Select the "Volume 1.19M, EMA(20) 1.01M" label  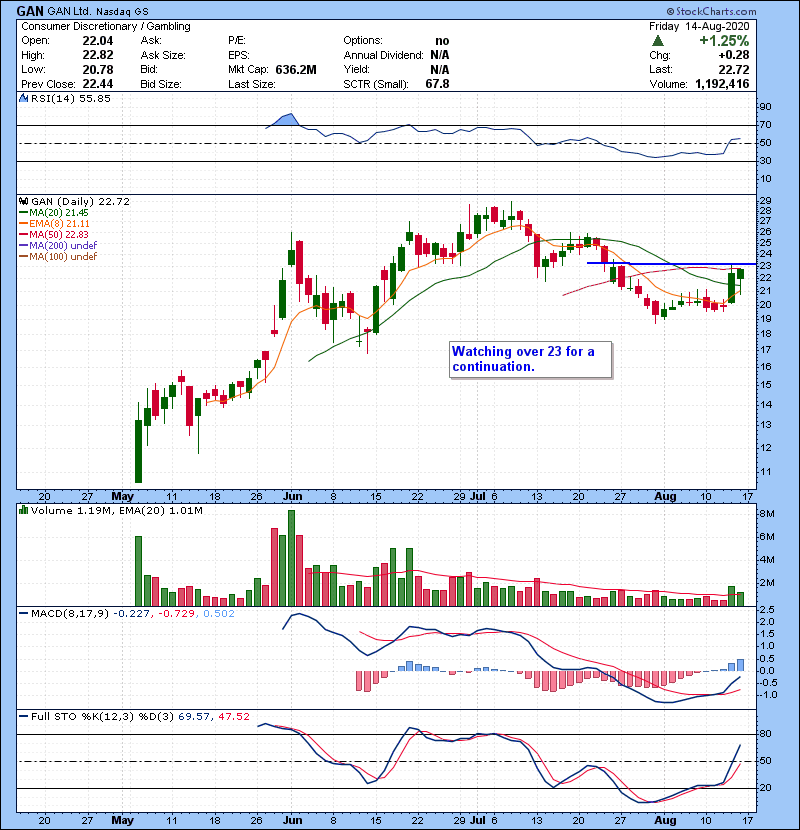click(x=116, y=511)
